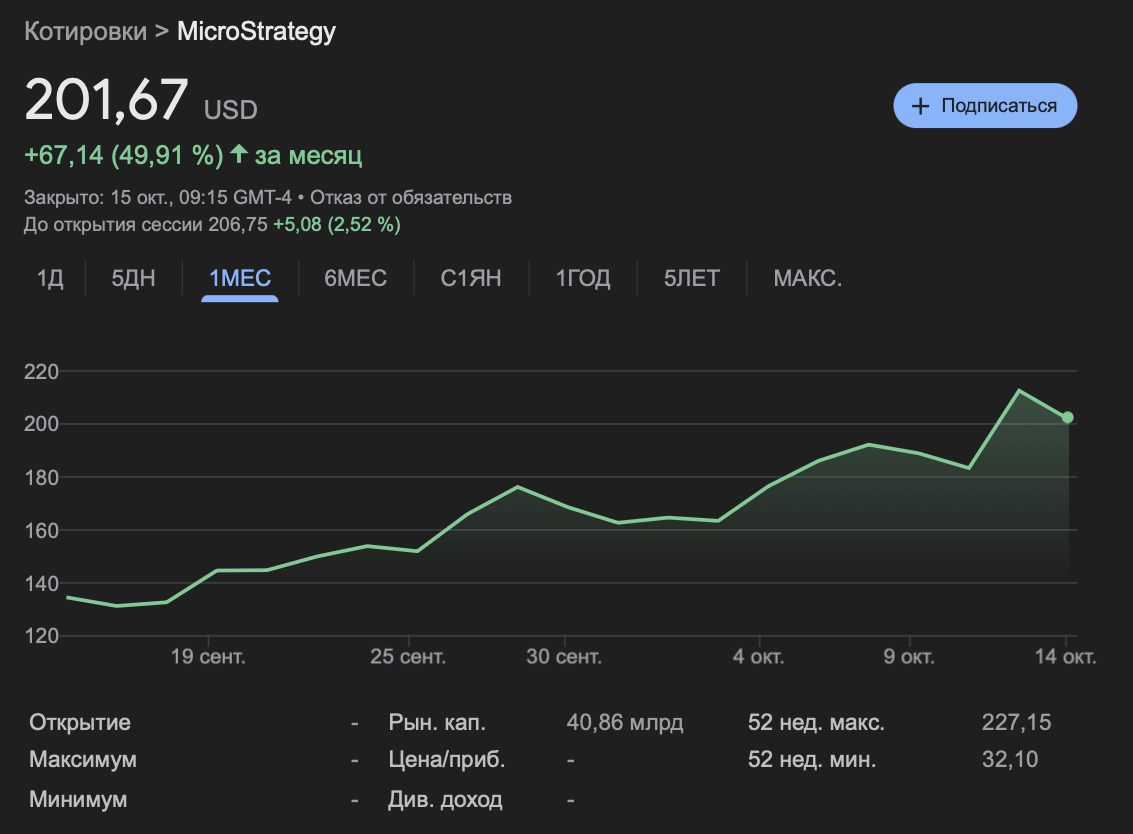Click the 160 y-axis label
The height and width of the screenshot is (834, 1133).
pos(41,530)
